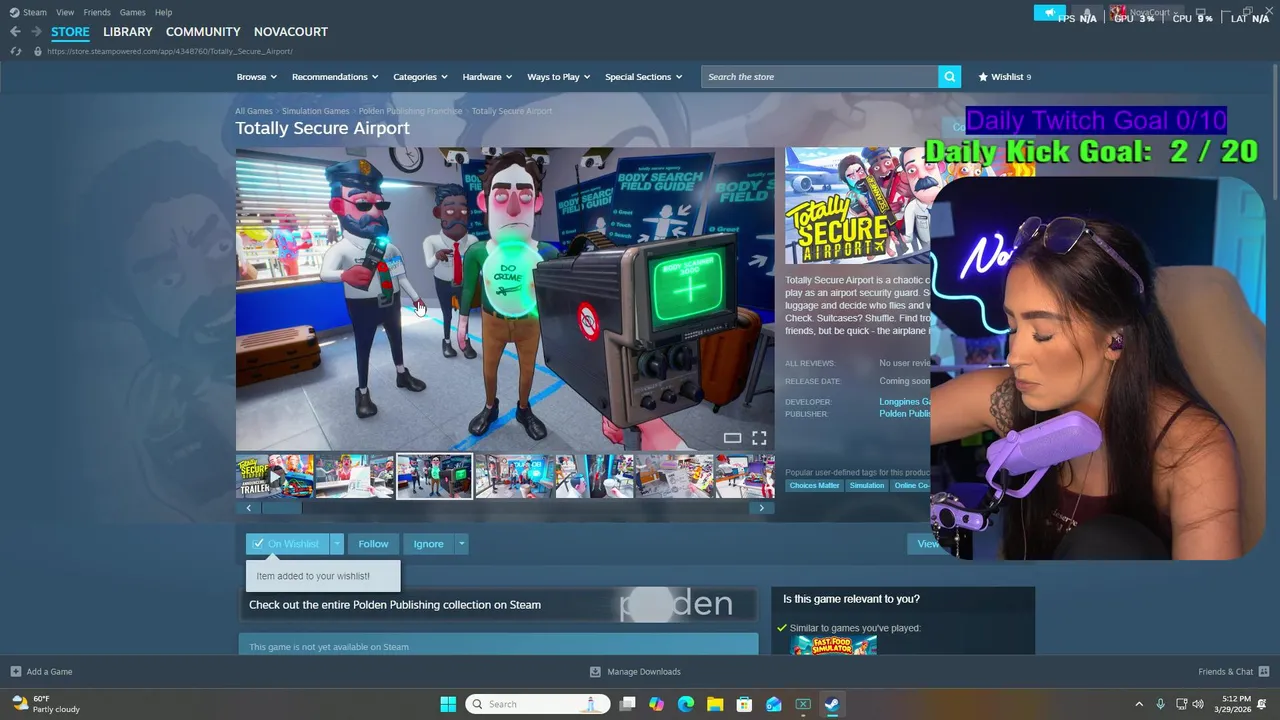This screenshot has height=720, width=1280.
Task: Click the page vertical scrollbar
Action: click(x=1273, y=130)
